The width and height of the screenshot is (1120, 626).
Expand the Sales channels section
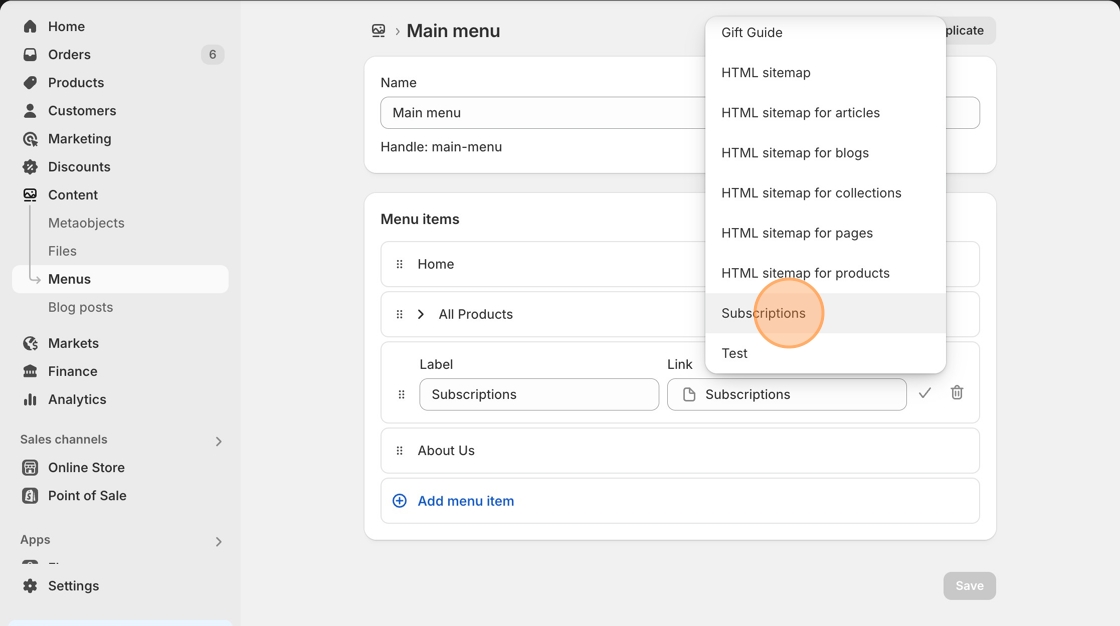218,441
